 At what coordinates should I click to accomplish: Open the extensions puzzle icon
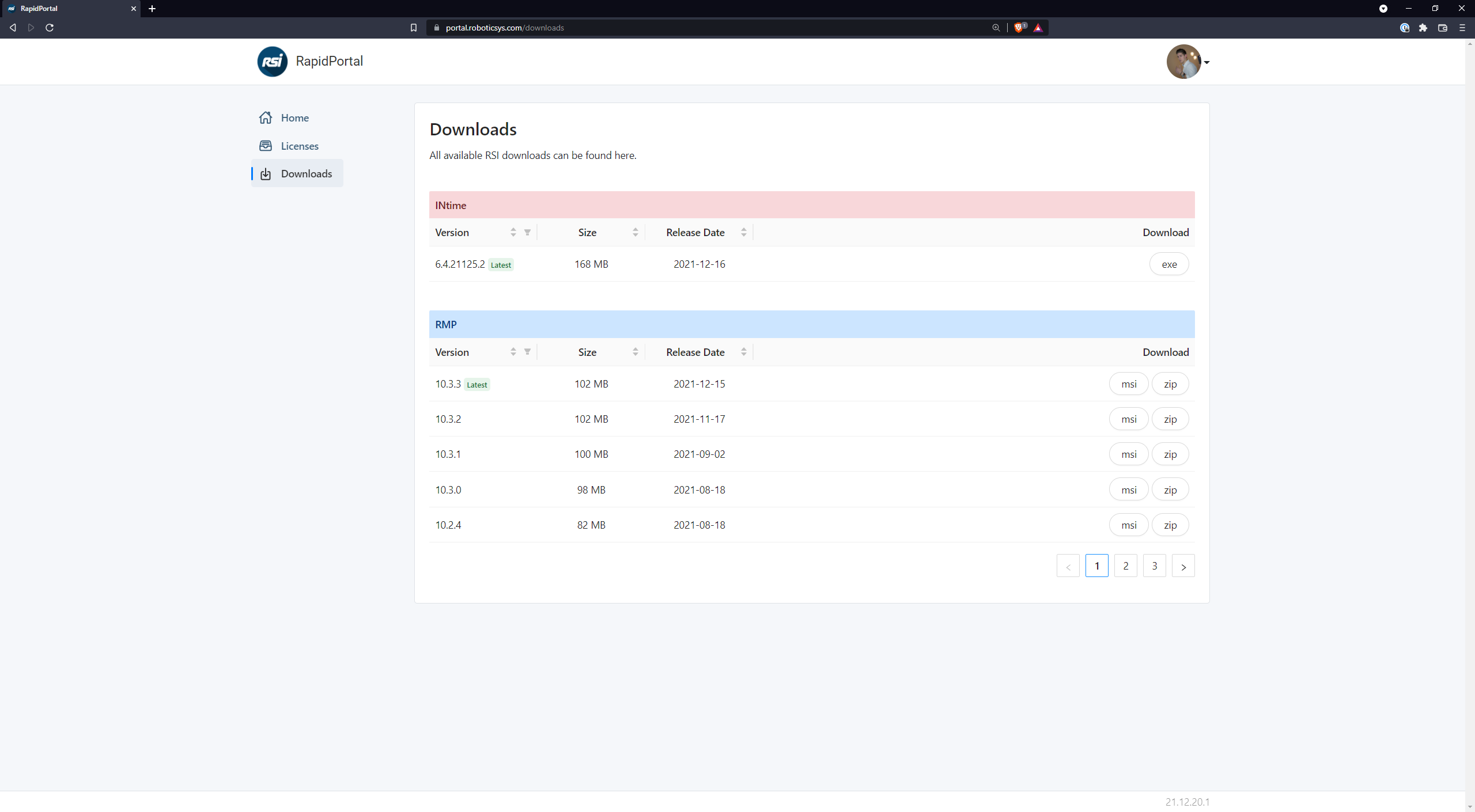1423,28
